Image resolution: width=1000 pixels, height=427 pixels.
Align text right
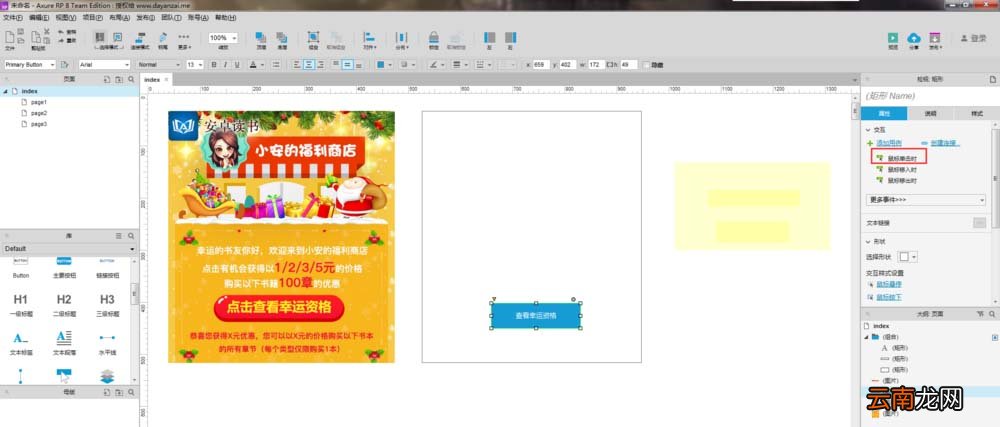321,64
